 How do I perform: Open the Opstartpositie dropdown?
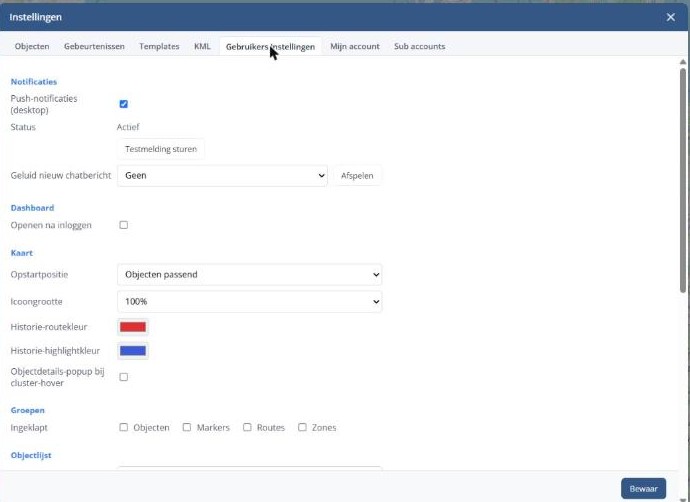pos(250,275)
